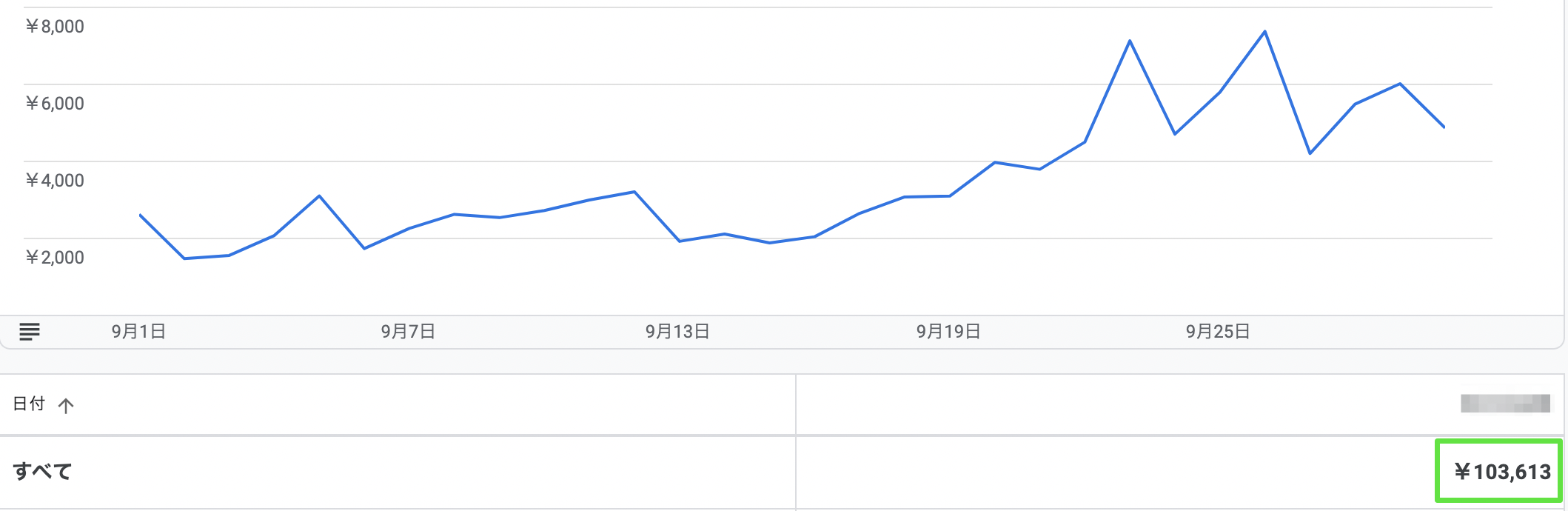Click the final right endpoint of the line

1444,127
